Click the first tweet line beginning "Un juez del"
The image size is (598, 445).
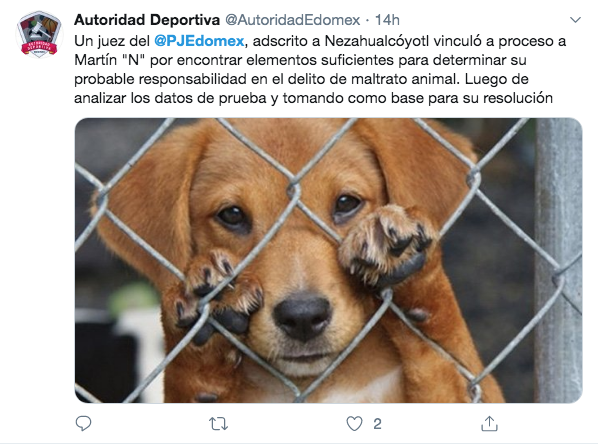pos(320,41)
